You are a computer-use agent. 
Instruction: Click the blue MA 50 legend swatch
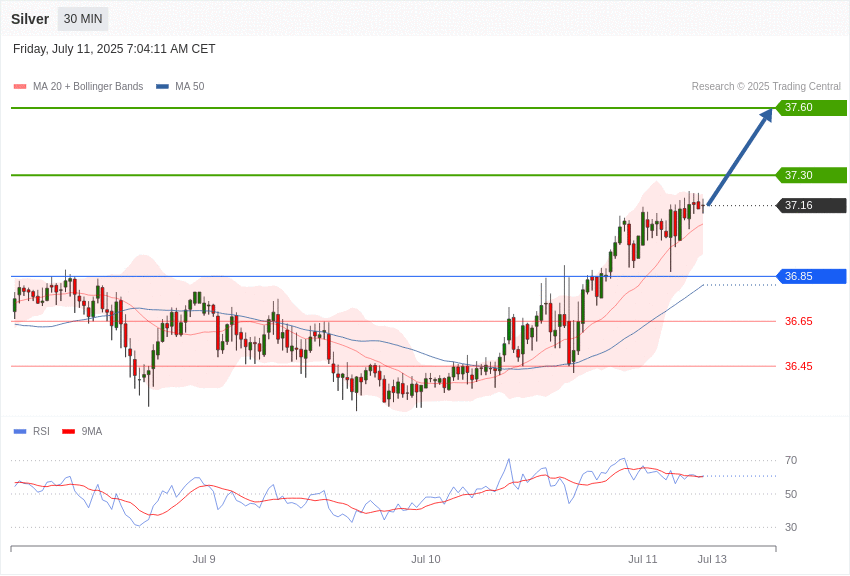click(162, 86)
